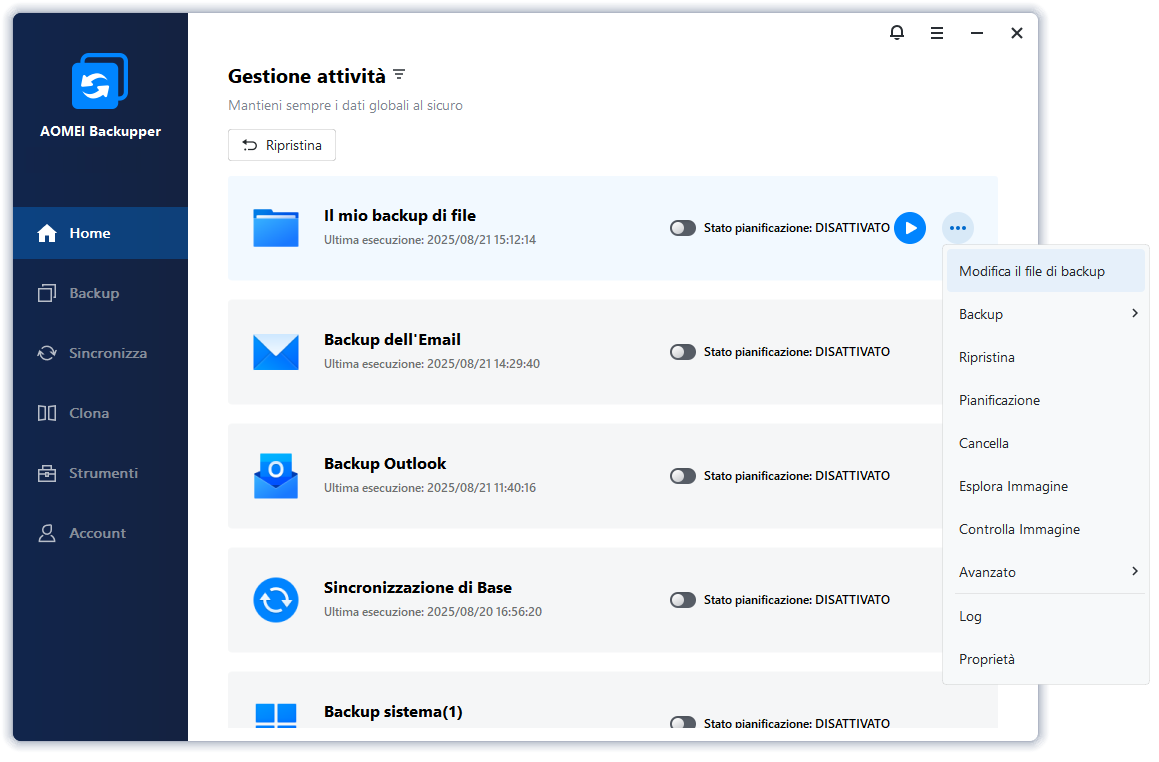Run Il mio backup di file with play button
Screen dimensions: 1159x762
(x=910, y=228)
